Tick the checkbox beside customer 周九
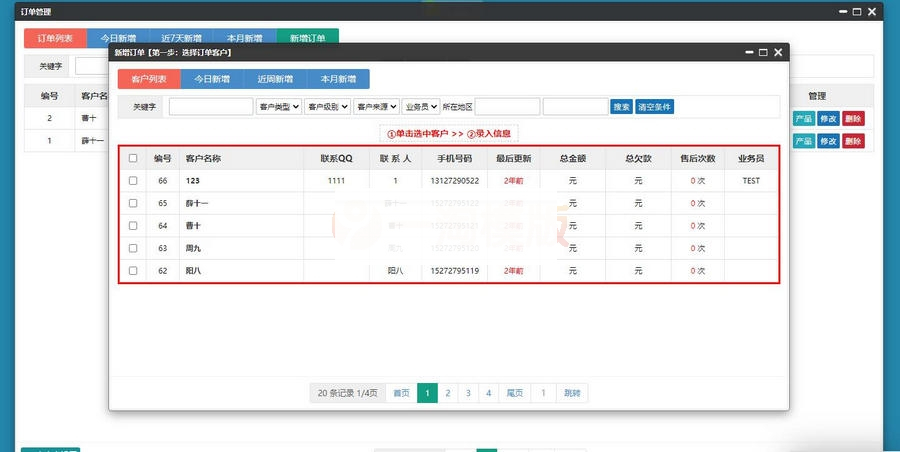The width and height of the screenshot is (900, 452). (133, 248)
